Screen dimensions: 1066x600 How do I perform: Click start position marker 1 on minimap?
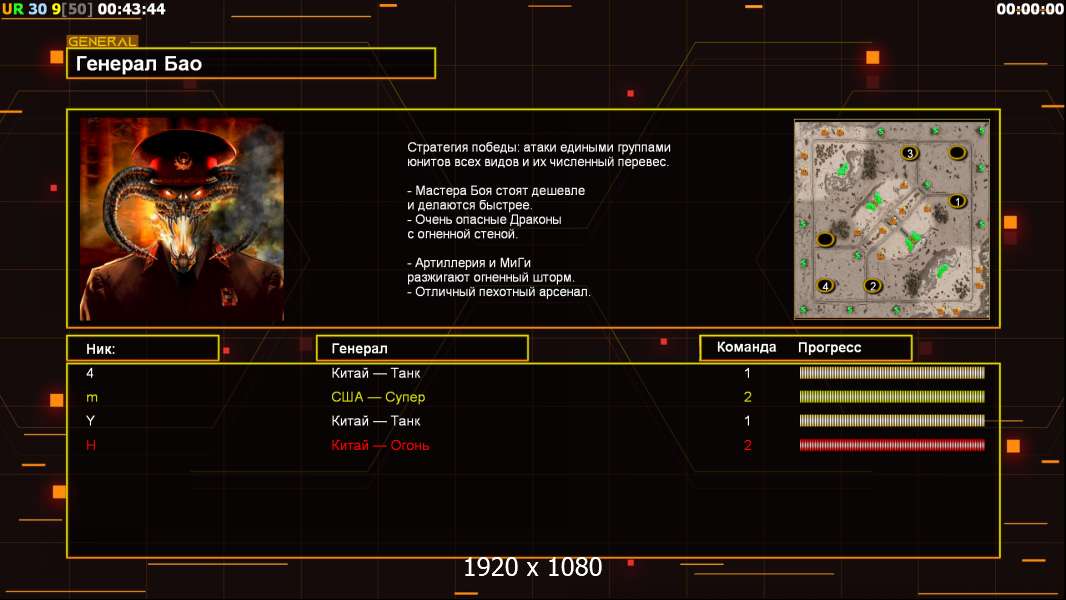coord(957,201)
